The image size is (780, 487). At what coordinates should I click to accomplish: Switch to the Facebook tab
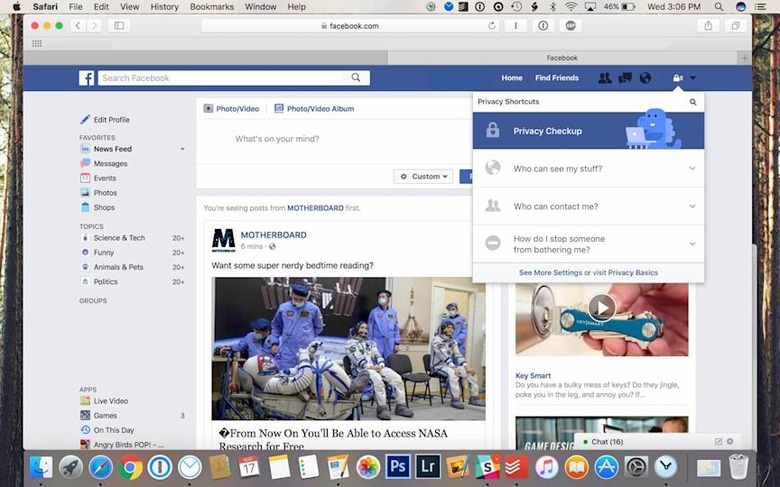click(x=562, y=58)
